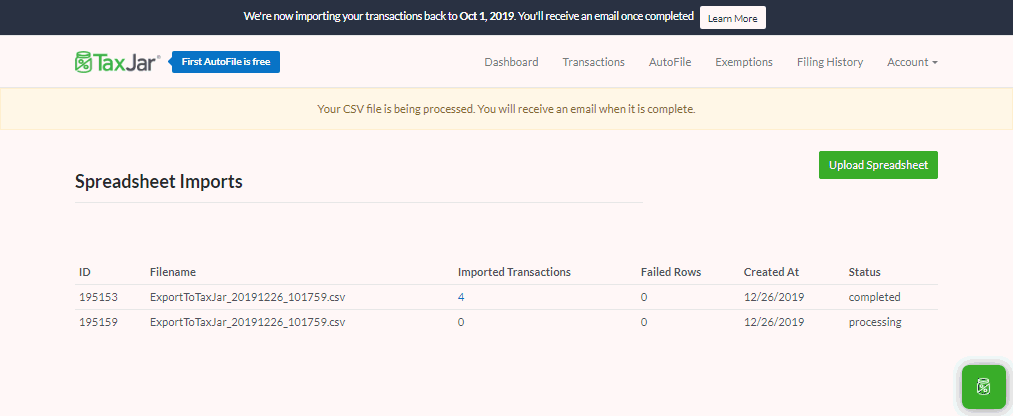Viewport: 1013px width, 416px height.
Task: Click the CSV processing notification banner
Action: [506, 109]
